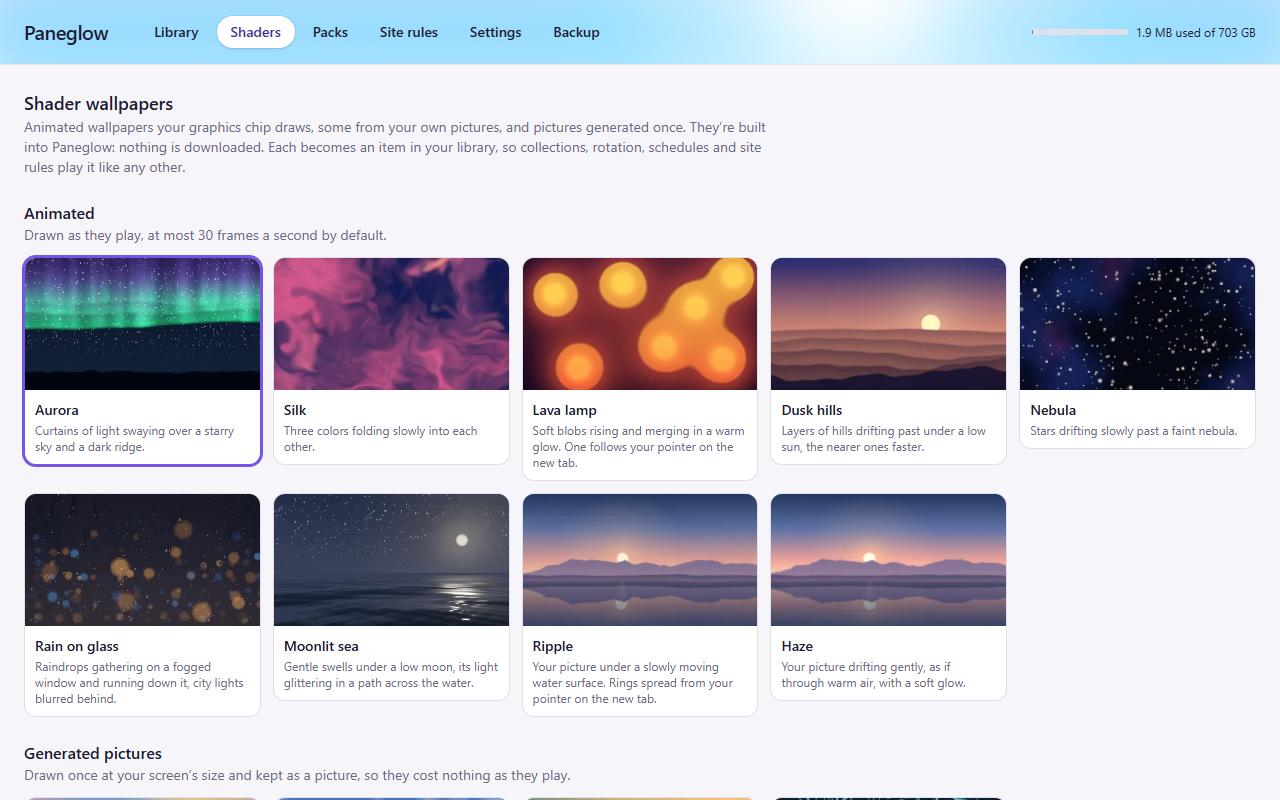Click 'Stars drifting slowly past a faint nebula' description
The height and width of the screenshot is (800, 1280).
pyautogui.click(x=1134, y=431)
